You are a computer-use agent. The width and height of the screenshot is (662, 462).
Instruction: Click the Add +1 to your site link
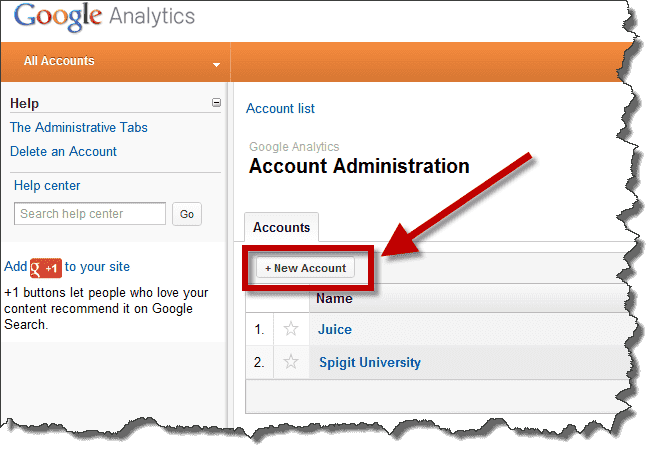[x=67, y=267]
